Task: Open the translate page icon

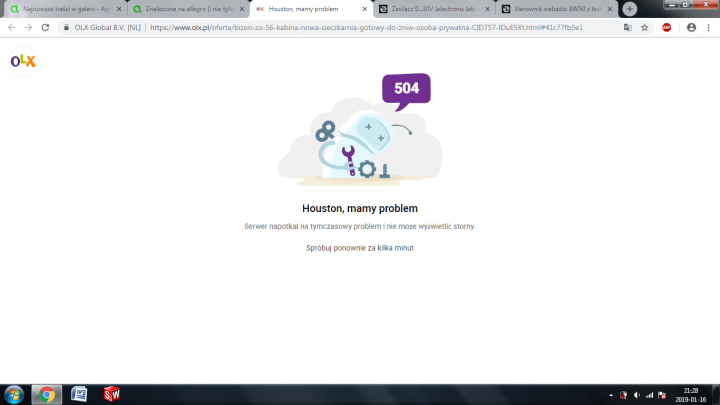Action: pyautogui.click(x=627, y=28)
